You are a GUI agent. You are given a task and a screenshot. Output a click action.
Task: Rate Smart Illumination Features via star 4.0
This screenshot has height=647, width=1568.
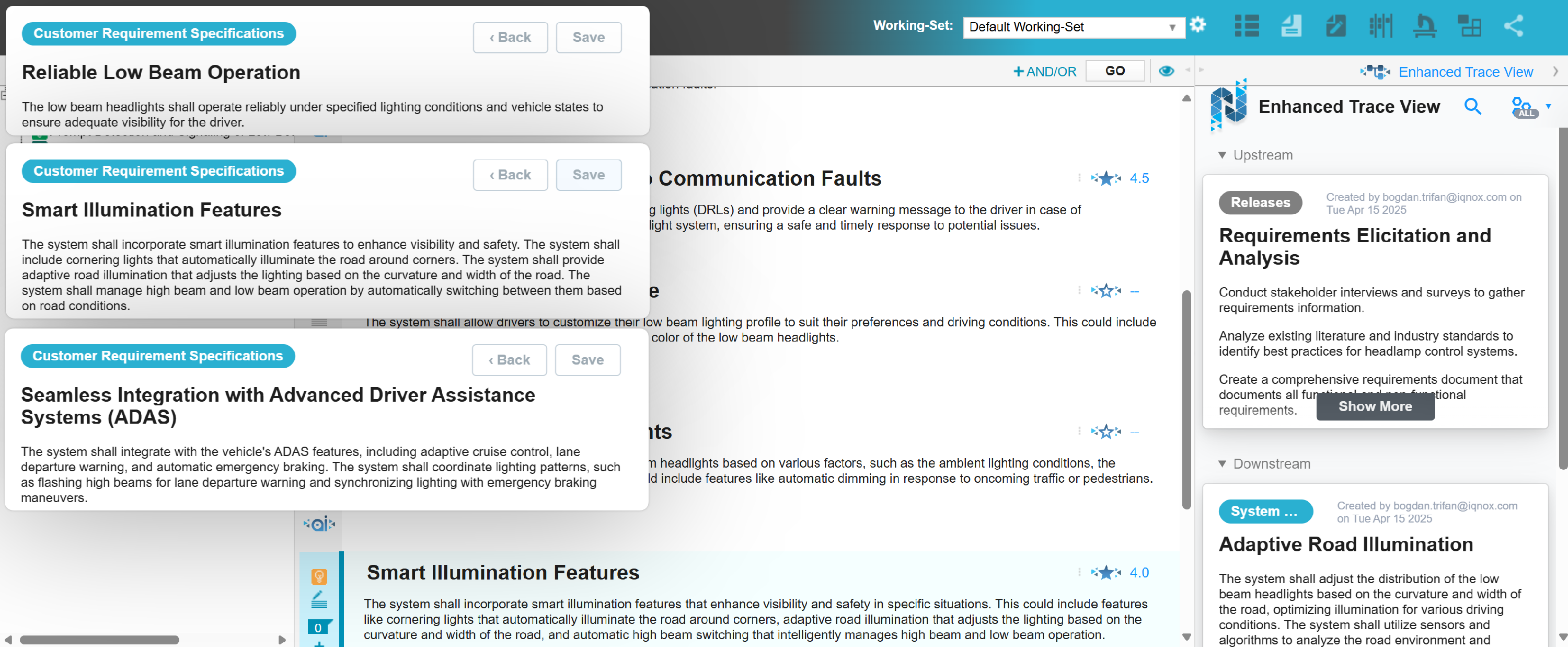coord(1106,572)
